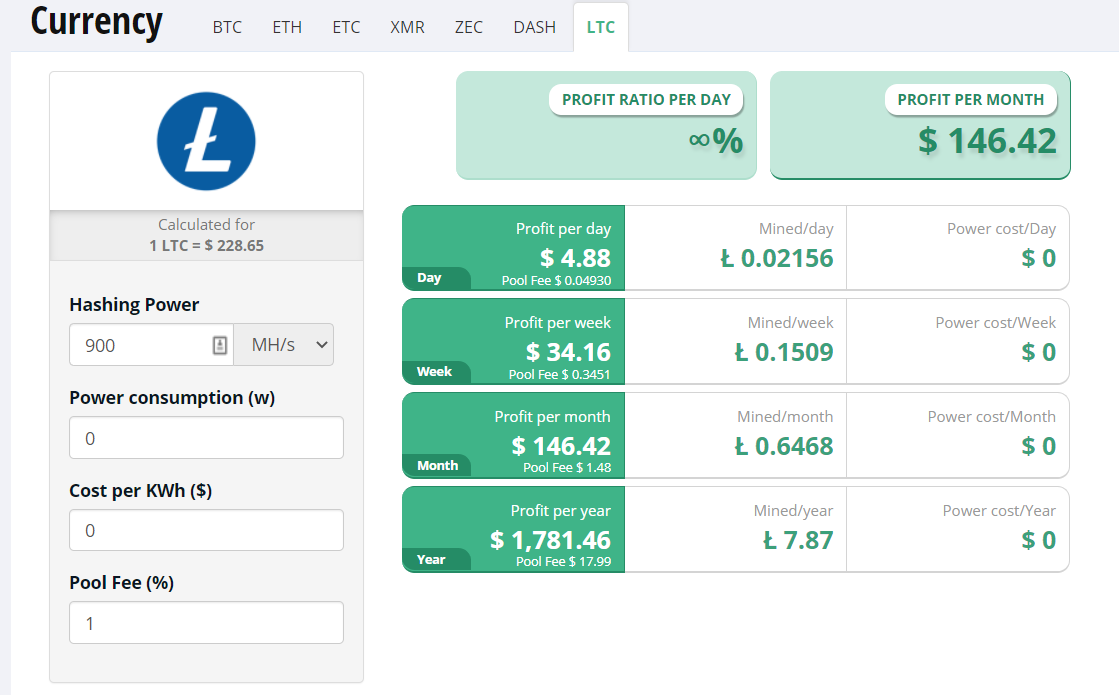Click the Currency heading
Image resolution: width=1119 pixels, height=695 pixels.
(96, 21)
